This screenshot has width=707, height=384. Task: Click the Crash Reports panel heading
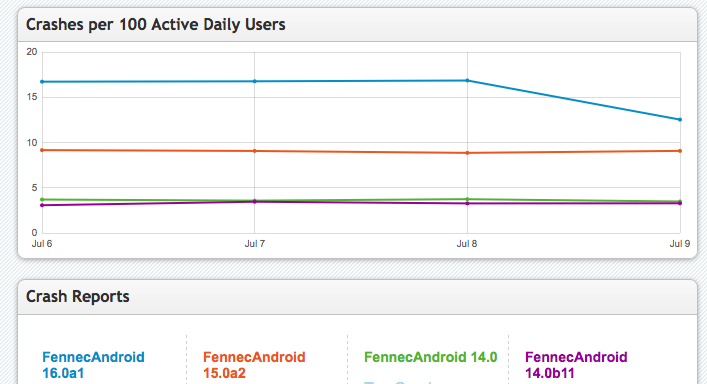[78, 297]
